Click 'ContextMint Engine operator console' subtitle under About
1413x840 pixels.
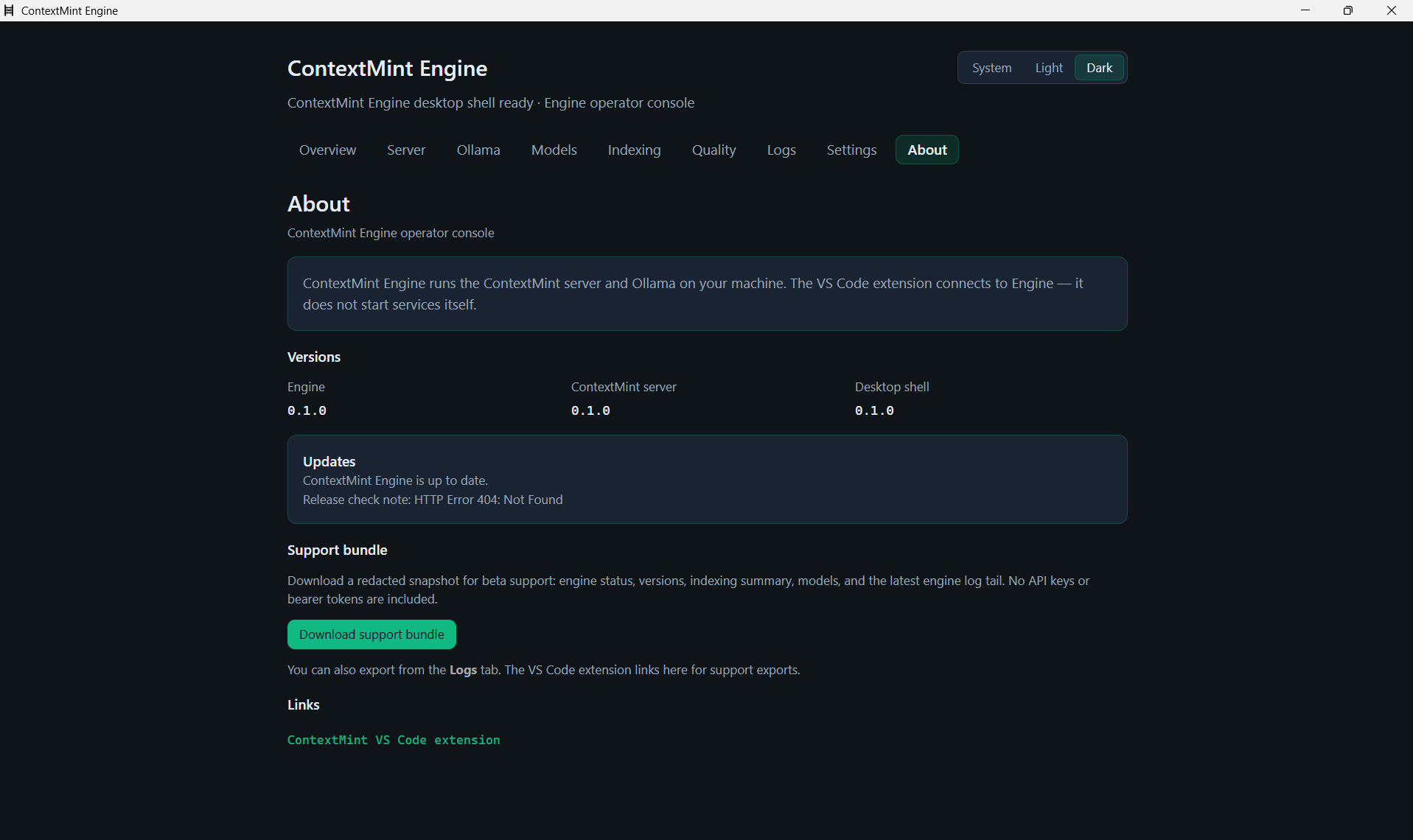[391, 233]
